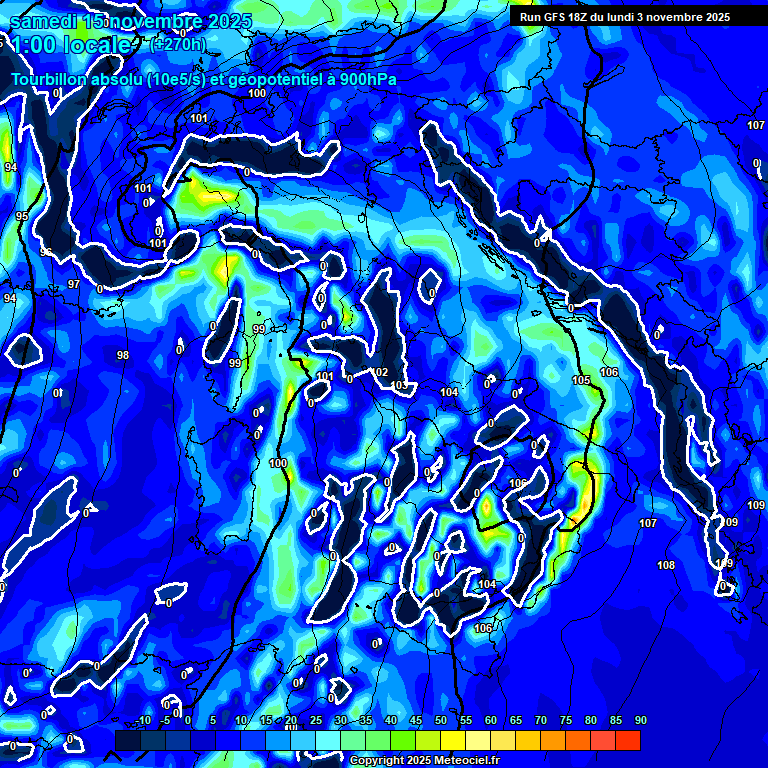Click the legend scale value '90'
768x768 pixels.
(x=641, y=720)
